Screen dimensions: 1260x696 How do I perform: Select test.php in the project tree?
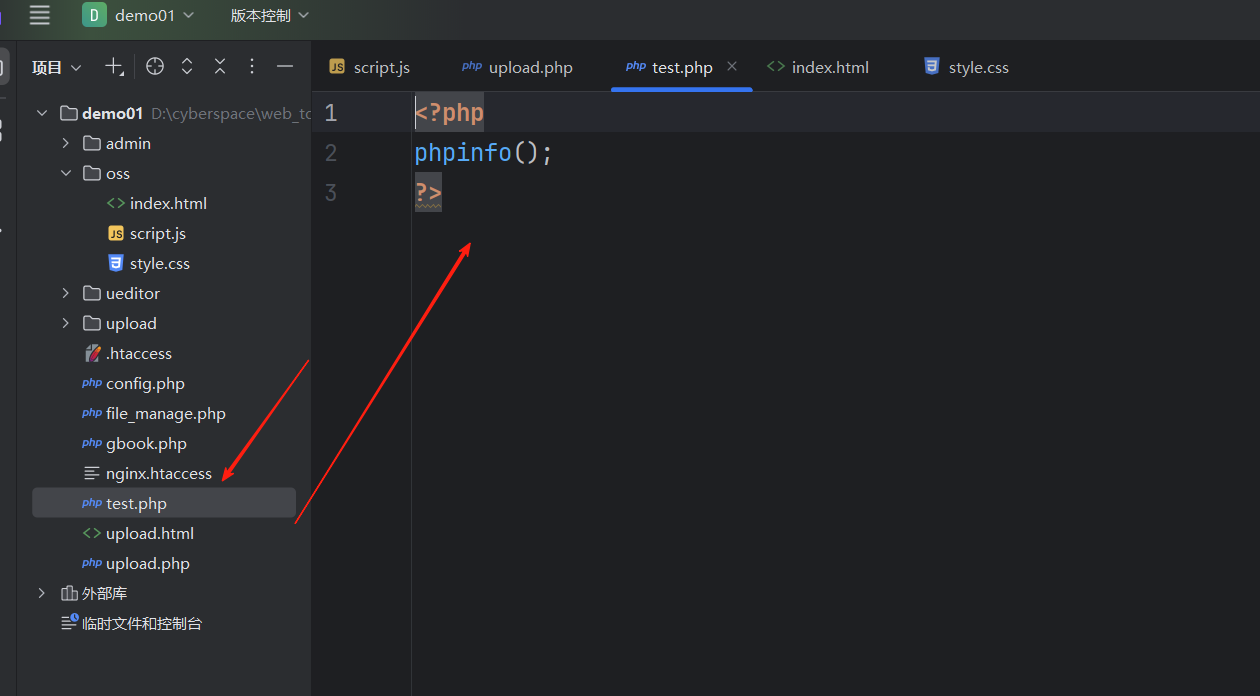tap(164, 503)
